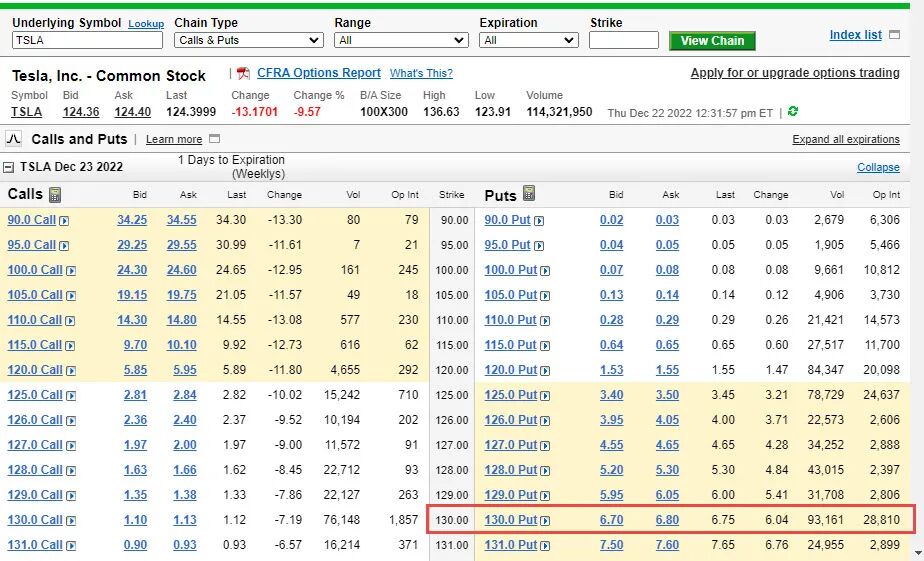Open the Calls calculator icon
The width and height of the screenshot is (924, 561).
55,194
